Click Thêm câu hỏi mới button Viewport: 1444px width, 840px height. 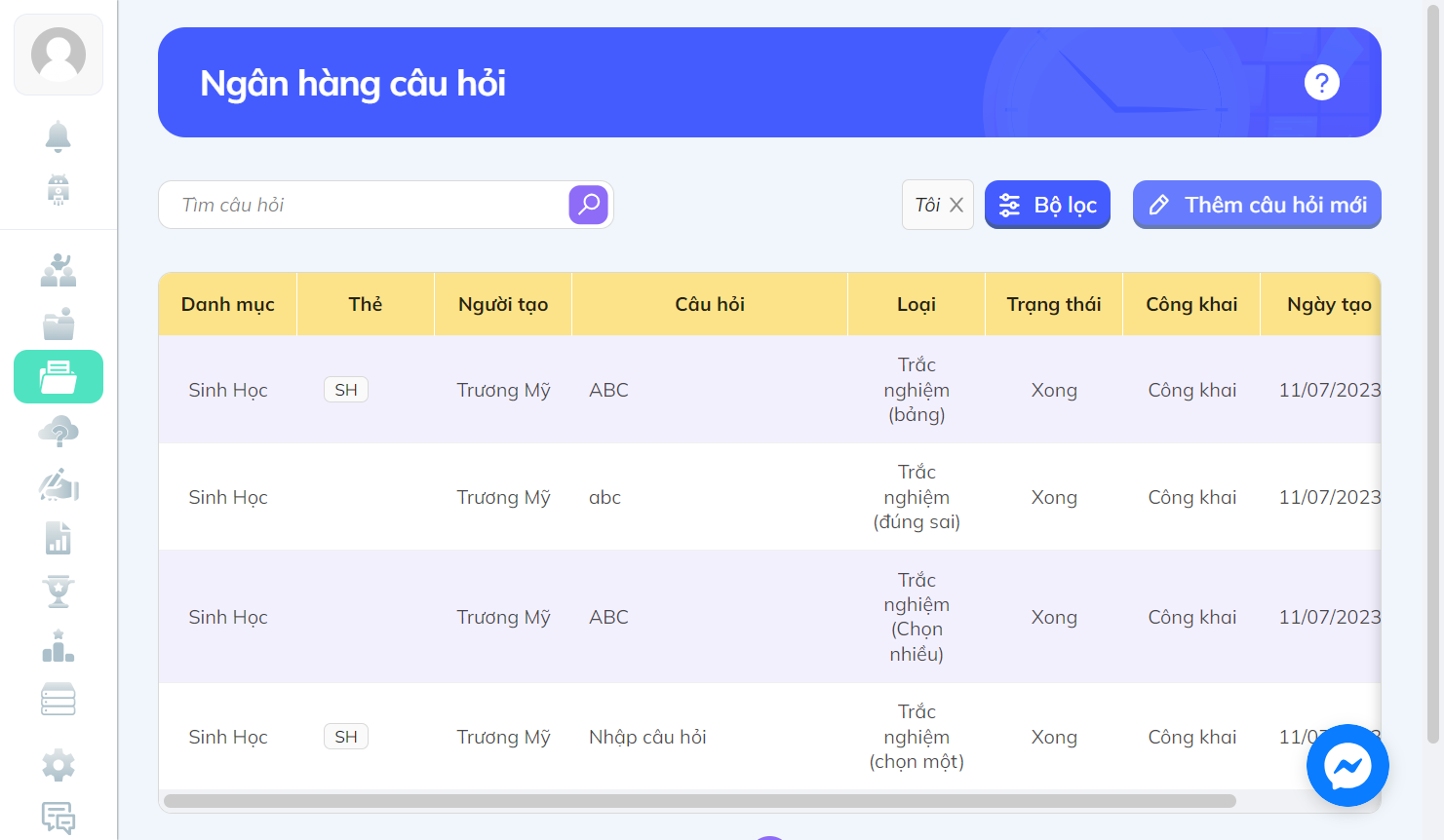click(x=1257, y=205)
